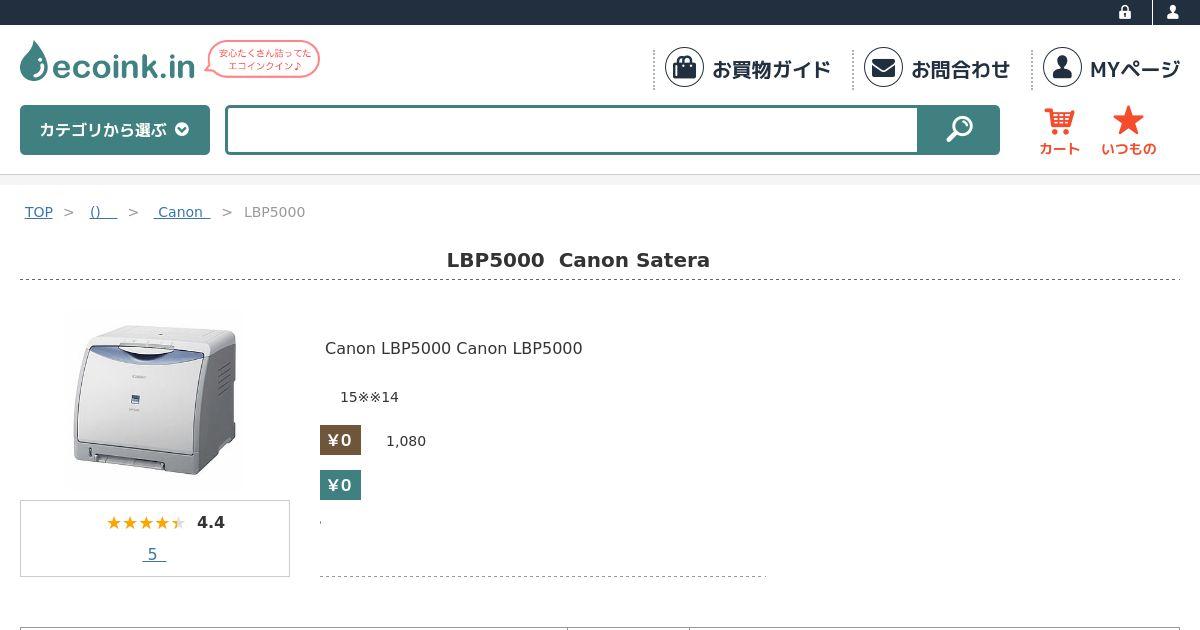The image size is (1200, 630).
Task: Click the LBP5000 breadcrumb text
Action: [x=274, y=212]
